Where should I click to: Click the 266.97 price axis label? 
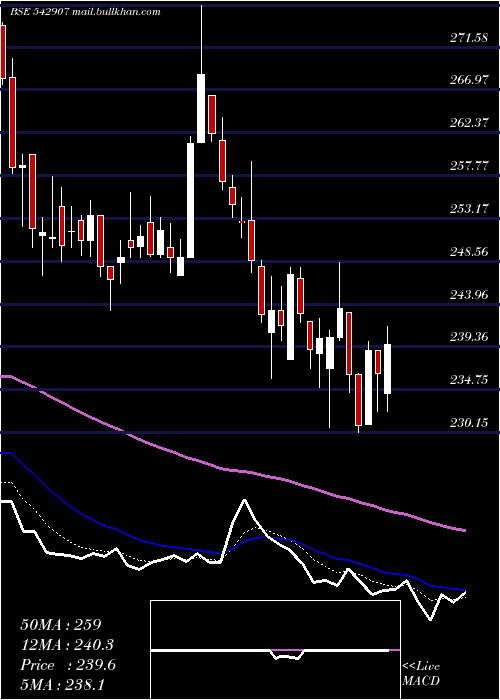tap(468, 80)
